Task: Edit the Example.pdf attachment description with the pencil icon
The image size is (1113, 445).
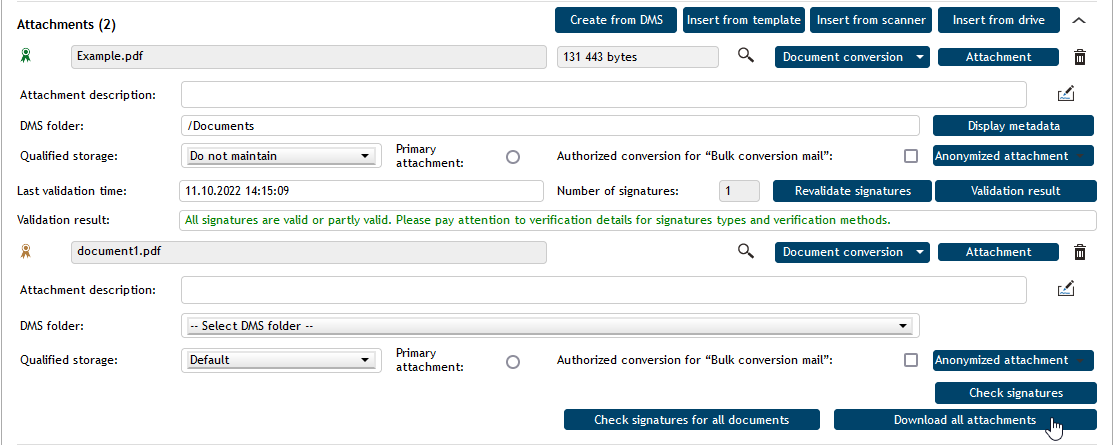Action: (x=1065, y=94)
